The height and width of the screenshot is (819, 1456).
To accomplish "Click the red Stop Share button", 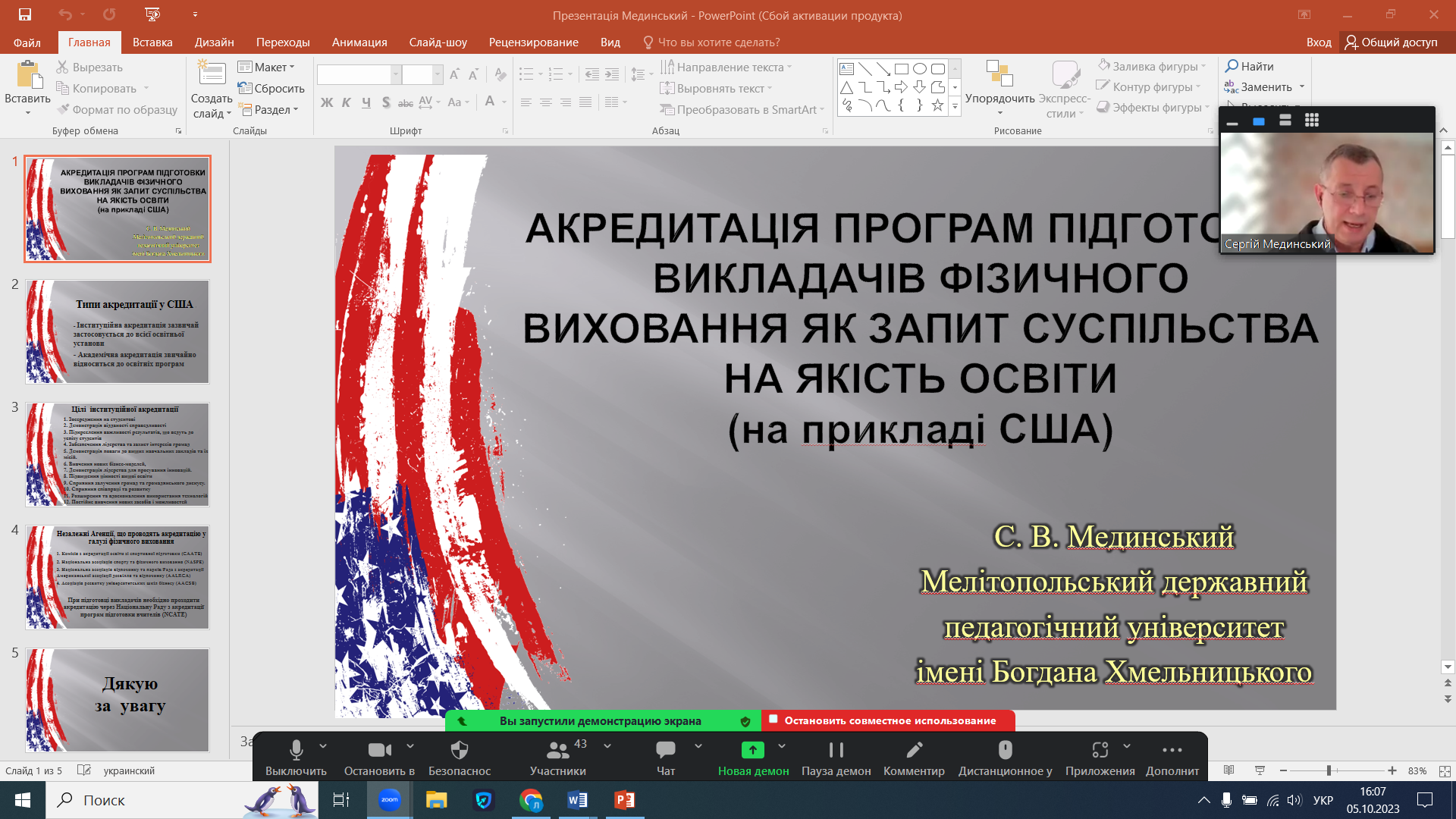I will (x=888, y=720).
